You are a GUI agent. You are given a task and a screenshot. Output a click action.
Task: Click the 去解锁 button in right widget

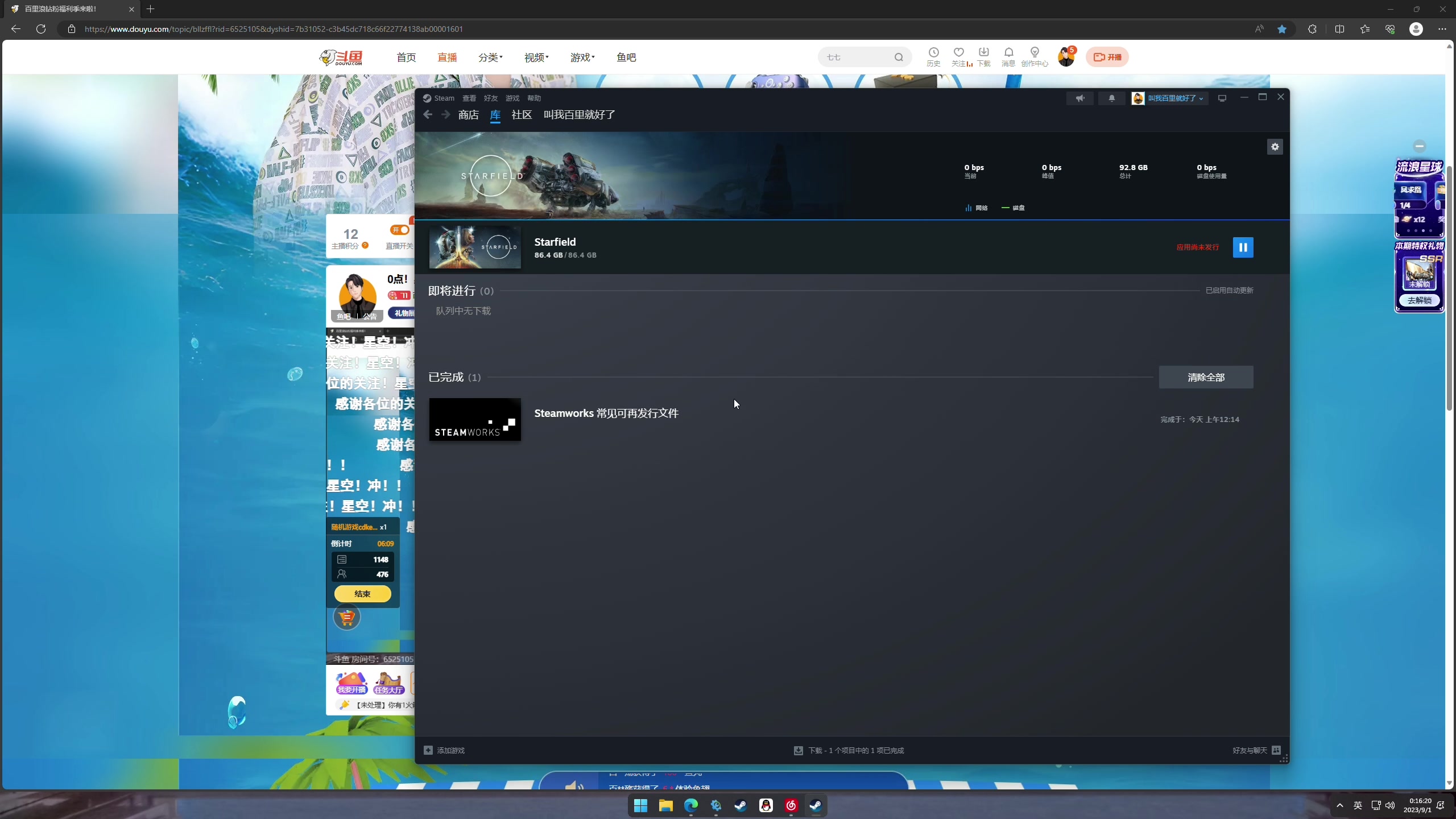pyautogui.click(x=1419, y=300)
